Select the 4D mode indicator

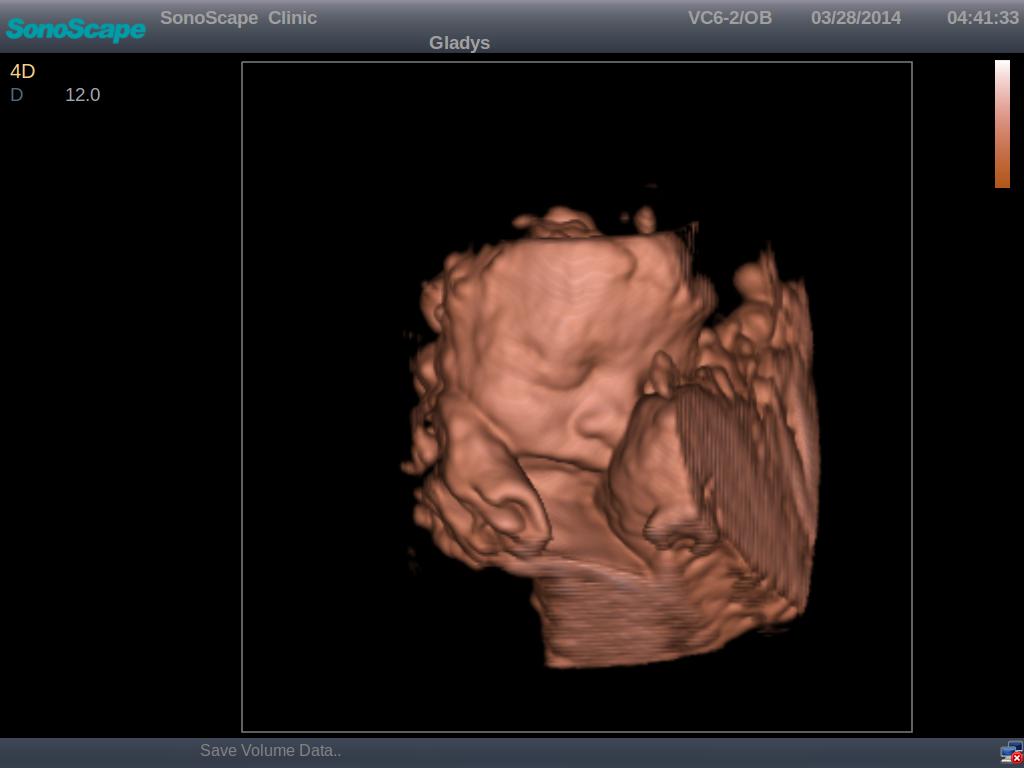pyautogui.click(x=22, y=72)
